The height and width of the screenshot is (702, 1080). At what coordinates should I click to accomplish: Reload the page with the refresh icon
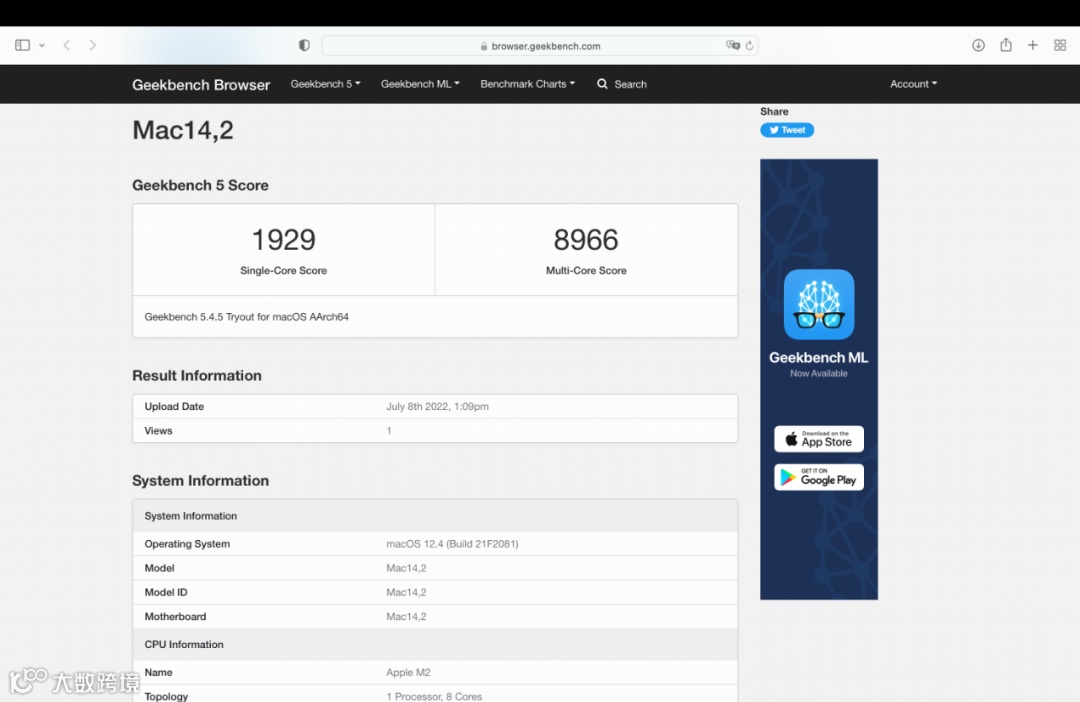pyautogui.click(x=749, y=45)
